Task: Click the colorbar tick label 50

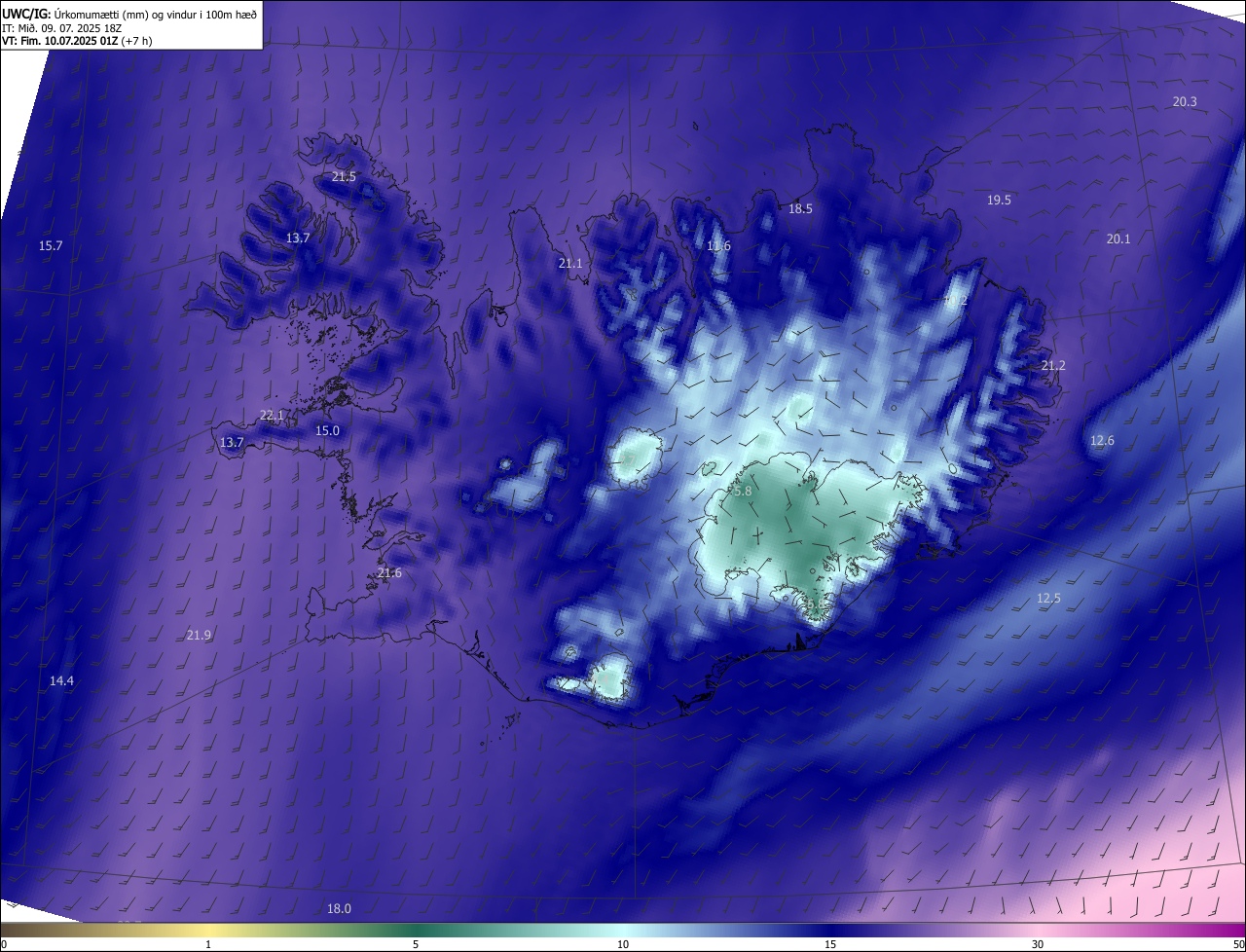Action: point(1238,944)
